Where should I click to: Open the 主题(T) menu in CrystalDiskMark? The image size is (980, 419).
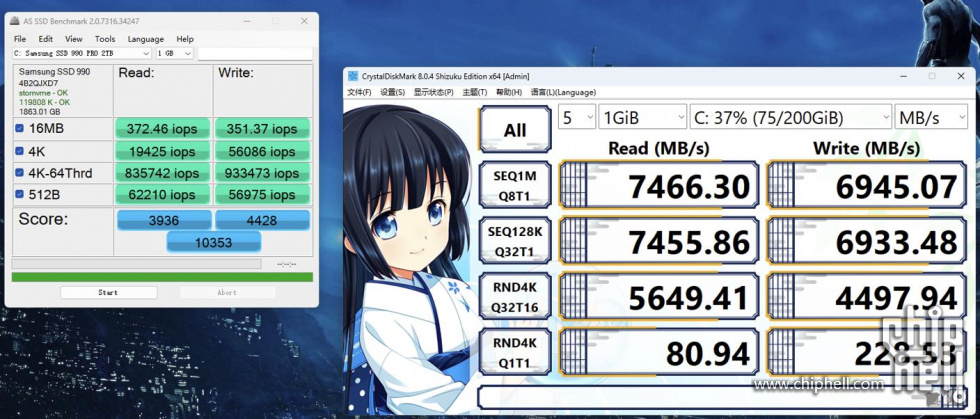tap(474, 93)
